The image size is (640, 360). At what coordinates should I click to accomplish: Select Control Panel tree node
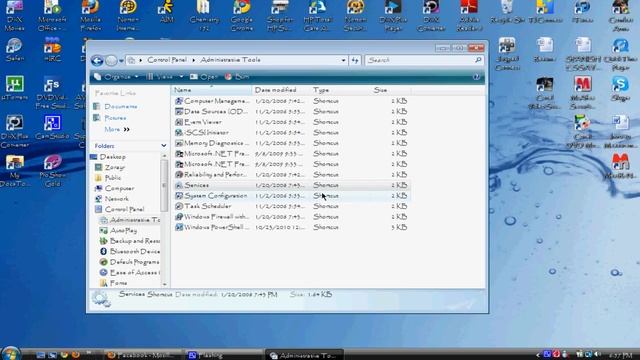pyautogui.click(x=120, y=209)
